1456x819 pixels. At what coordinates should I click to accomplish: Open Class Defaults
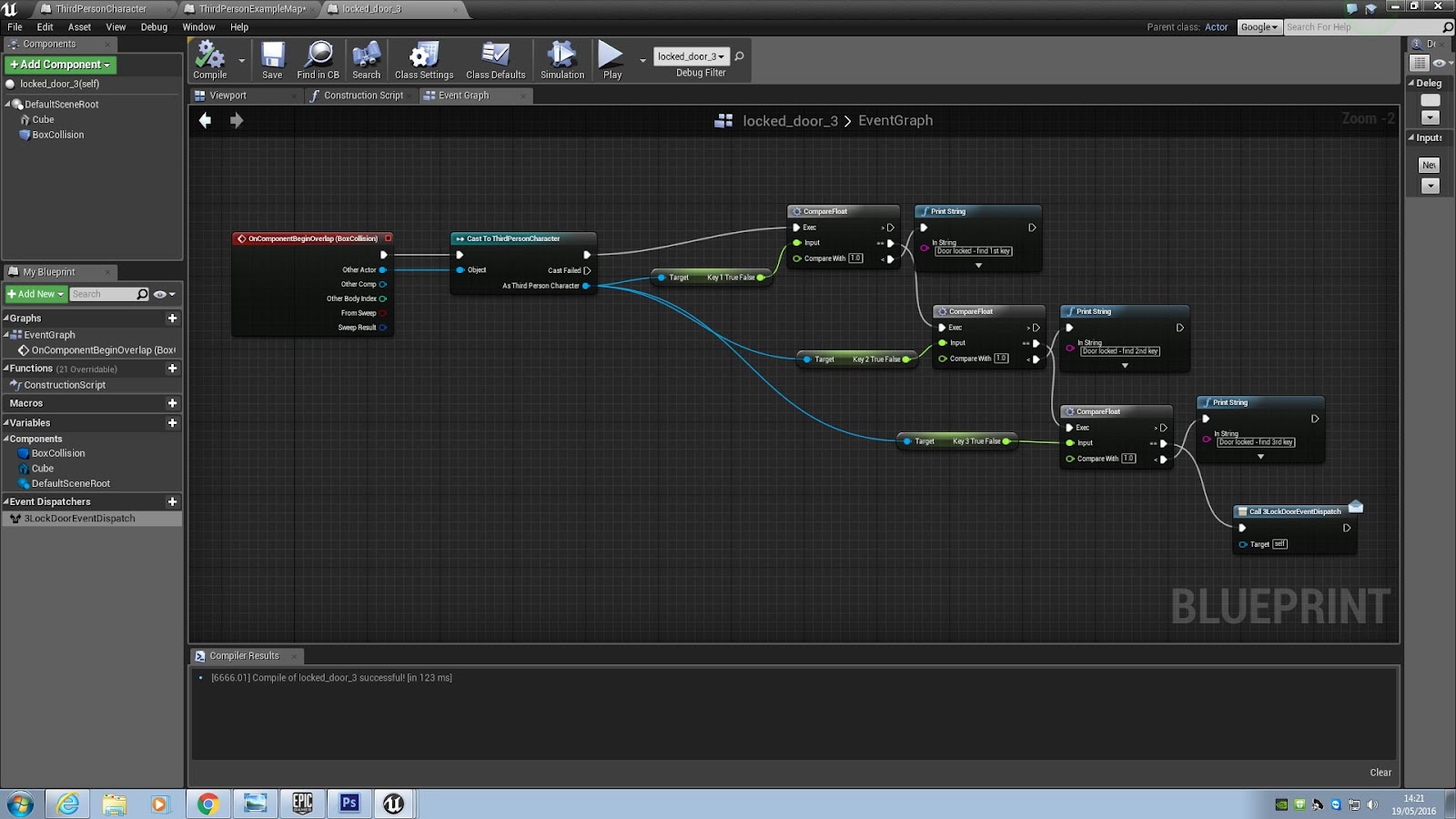[496, 60]
